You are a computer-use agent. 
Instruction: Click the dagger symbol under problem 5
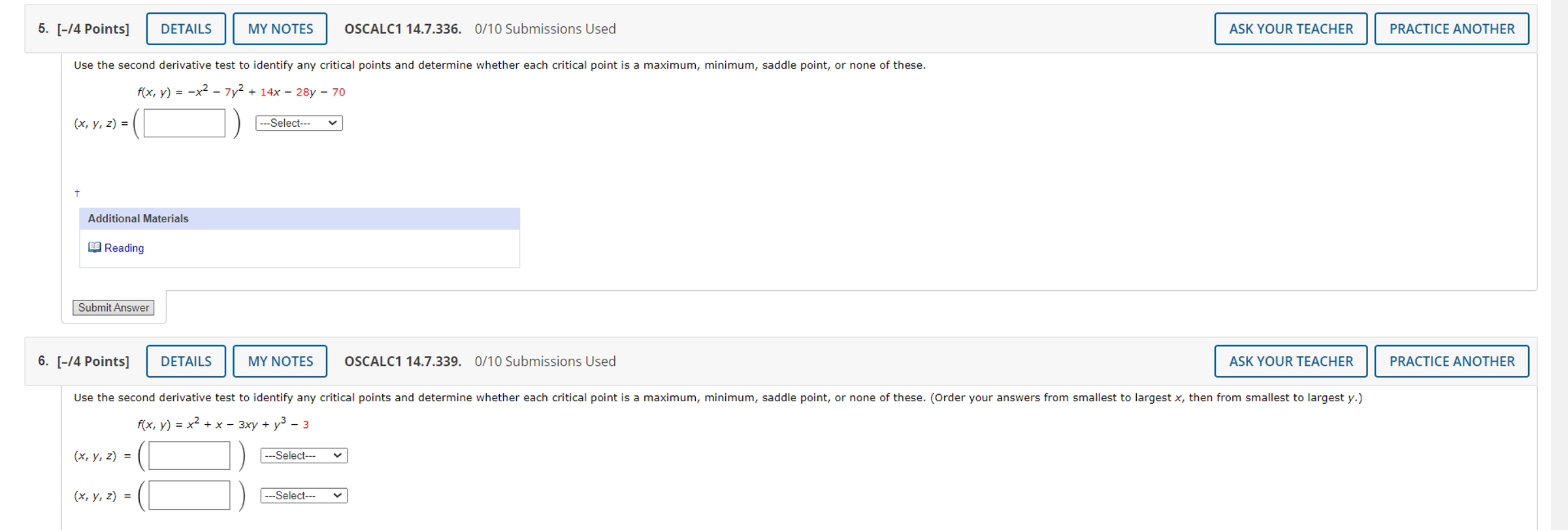(77, 193)
